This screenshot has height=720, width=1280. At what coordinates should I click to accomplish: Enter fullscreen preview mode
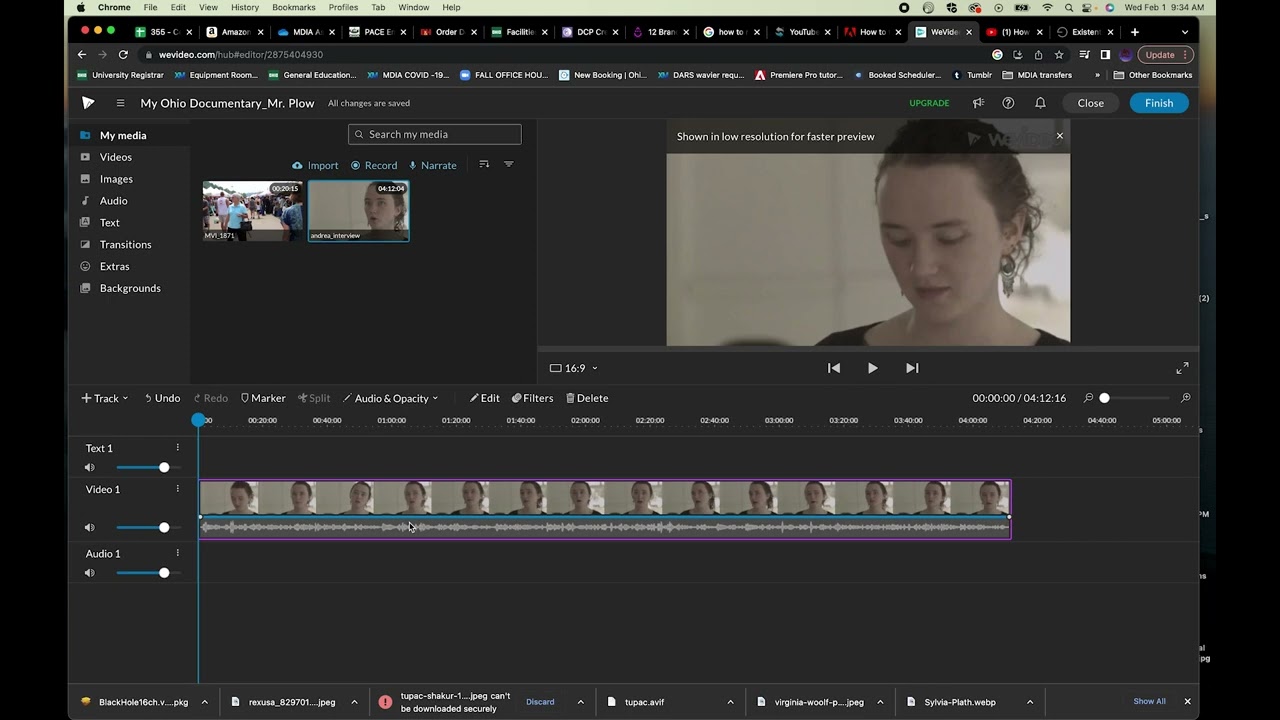point(1182,368)
